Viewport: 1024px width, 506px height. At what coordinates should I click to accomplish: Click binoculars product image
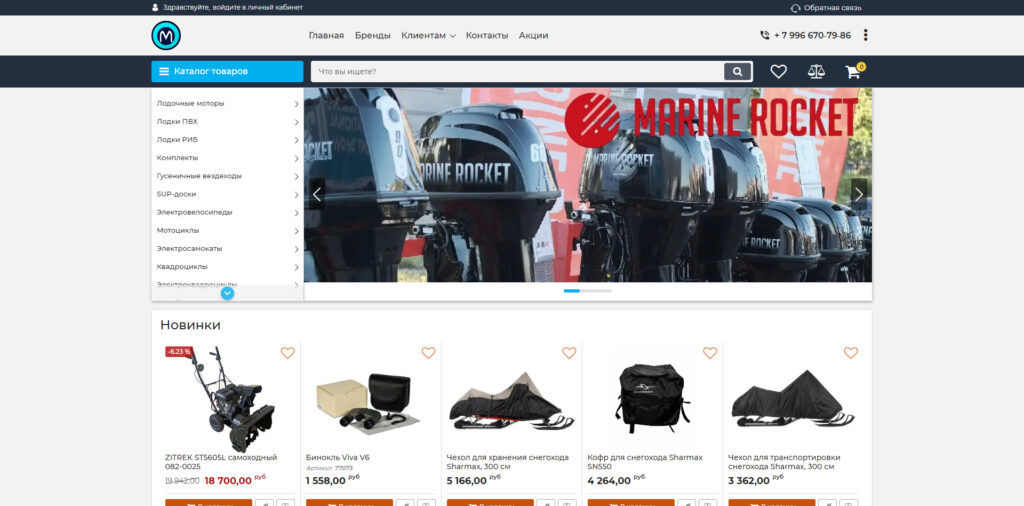370,402
